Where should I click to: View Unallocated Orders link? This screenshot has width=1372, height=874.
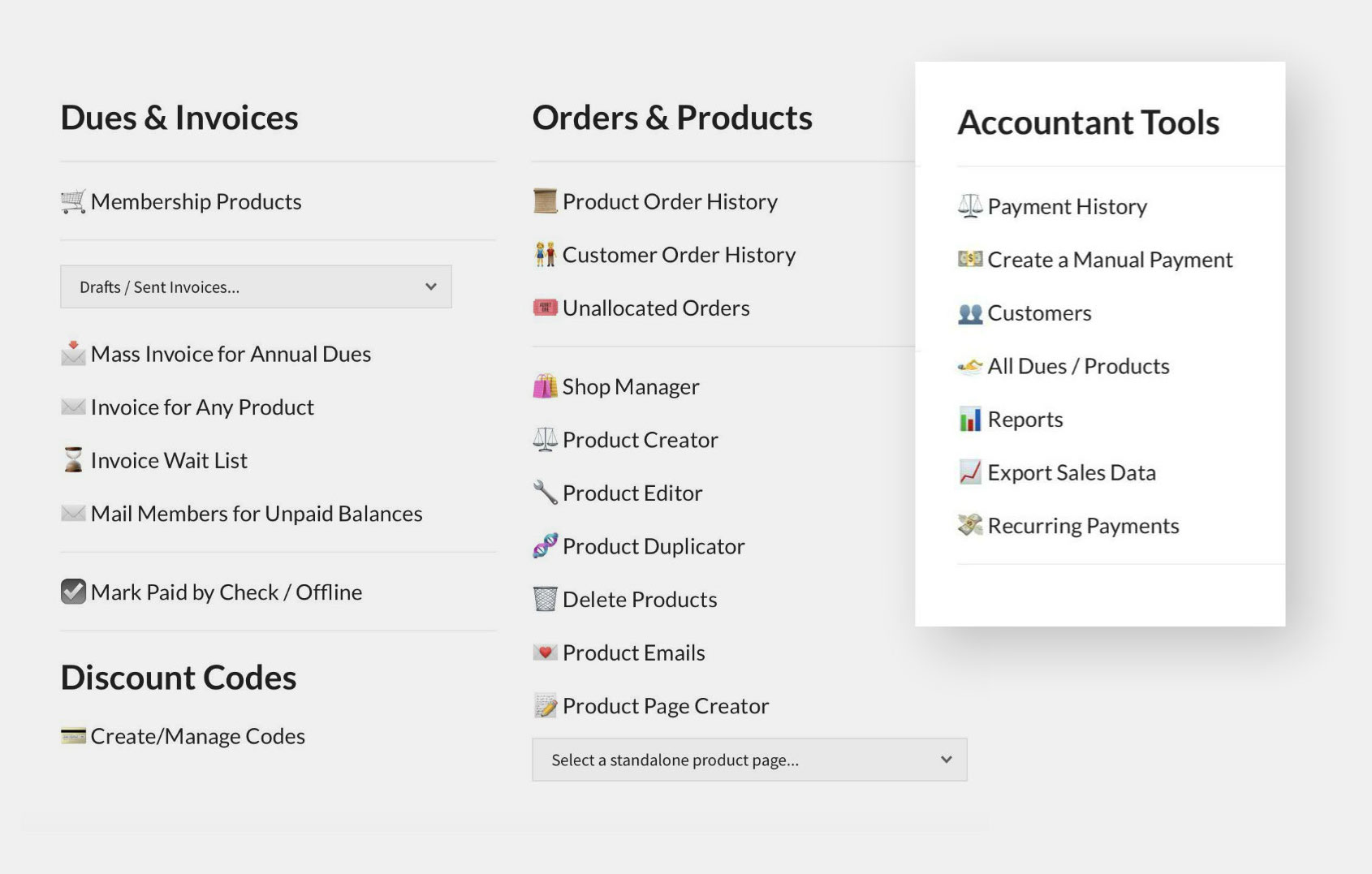pos(655,308)
